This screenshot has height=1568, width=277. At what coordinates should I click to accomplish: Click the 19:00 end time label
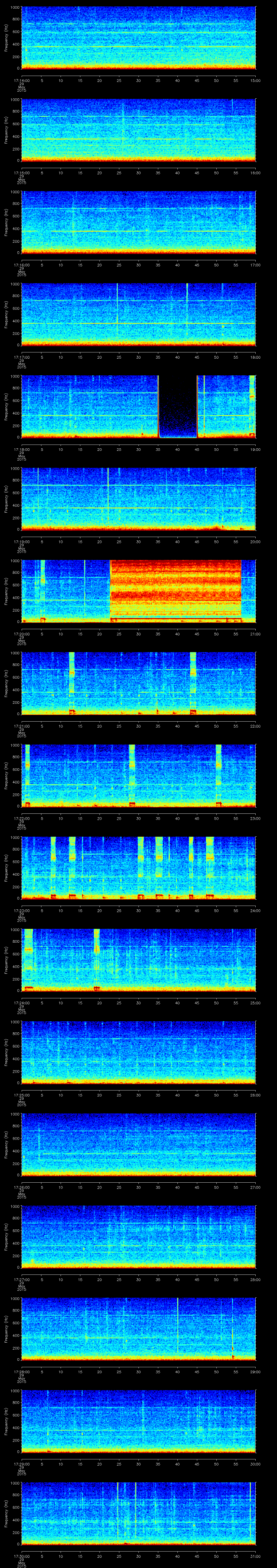pyautogui.click(x=255, y=449)
